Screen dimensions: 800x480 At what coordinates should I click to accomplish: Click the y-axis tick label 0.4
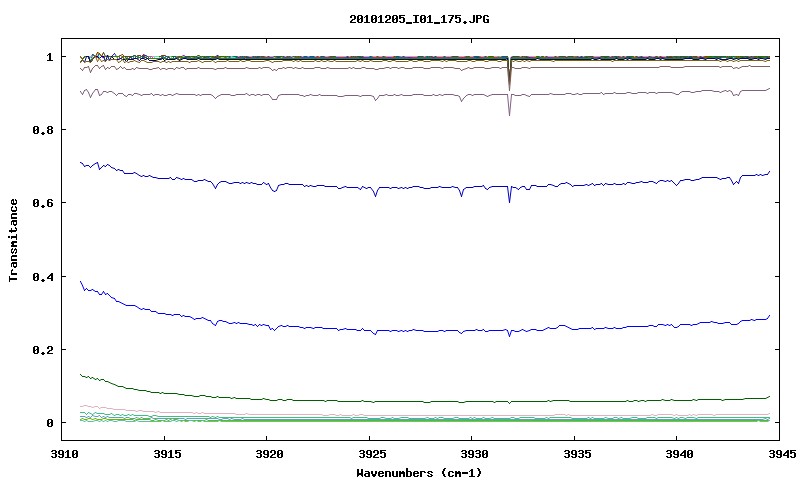43,276
